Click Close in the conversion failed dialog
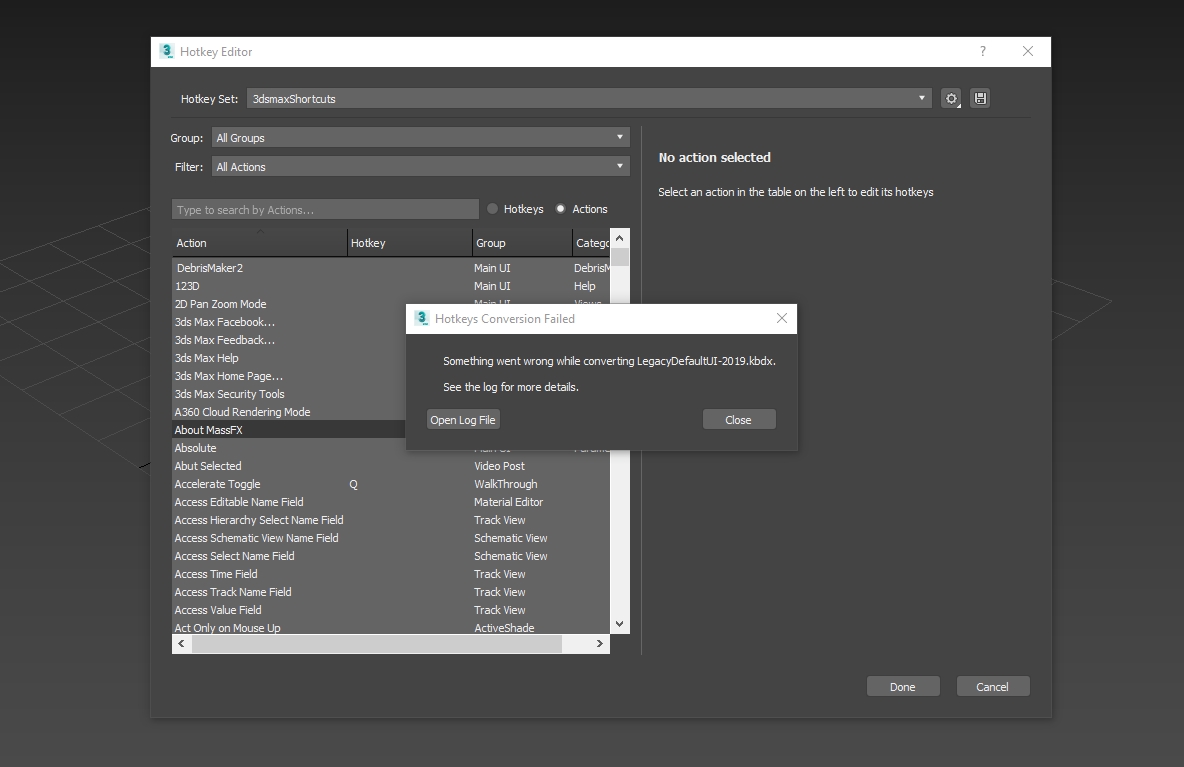The height and width of the screenshot is (767, 1184). [738, 420]
